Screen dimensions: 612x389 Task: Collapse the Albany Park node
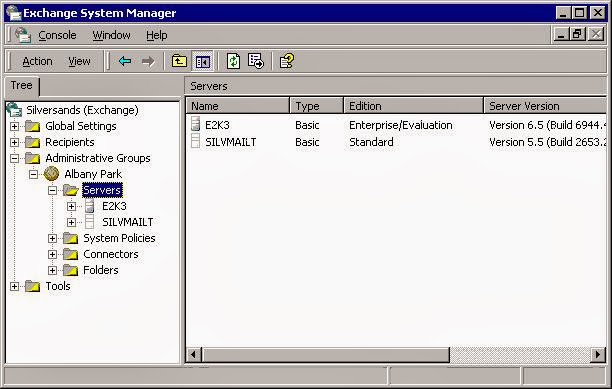pos(34,174)
